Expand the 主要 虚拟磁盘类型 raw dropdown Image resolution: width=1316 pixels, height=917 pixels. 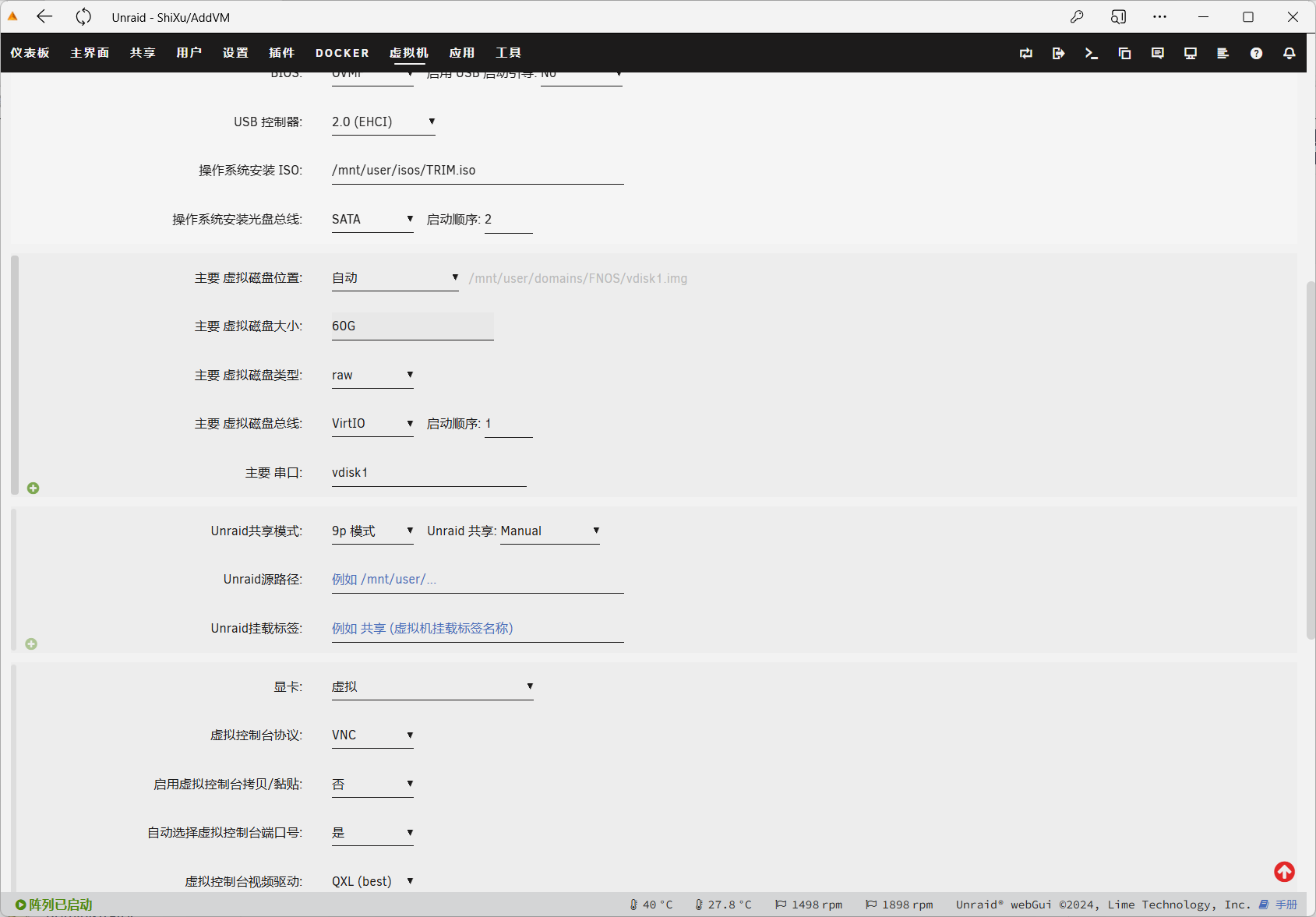[372, 376]
